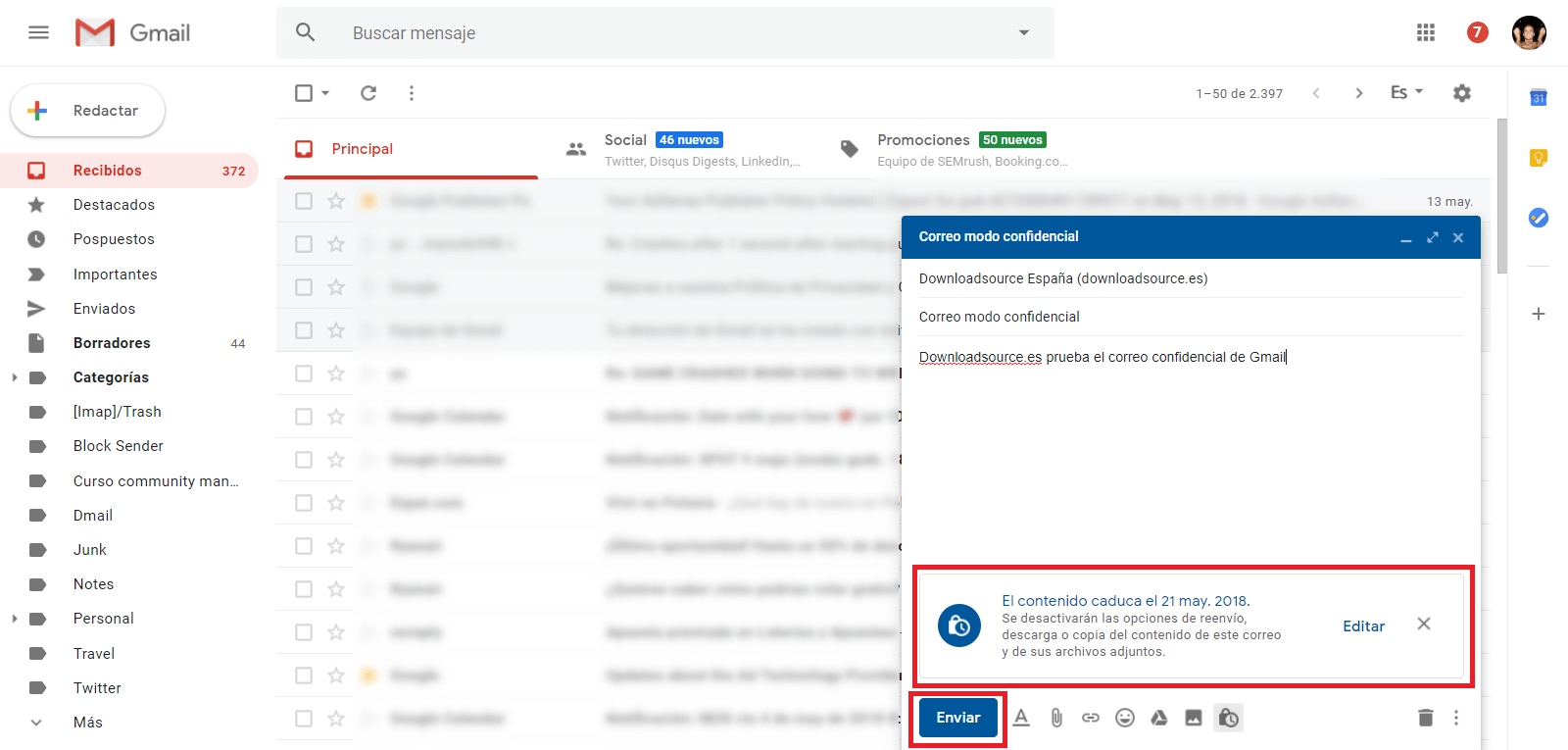Star the fourth message in the list
Viewport: 1568px width, 750px height.
coord(336,330)
